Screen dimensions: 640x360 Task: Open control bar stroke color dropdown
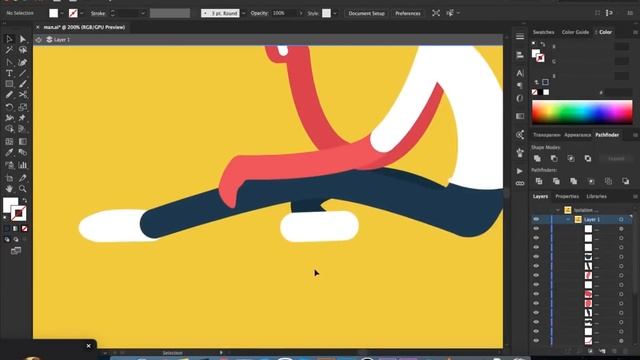[82, 13]
